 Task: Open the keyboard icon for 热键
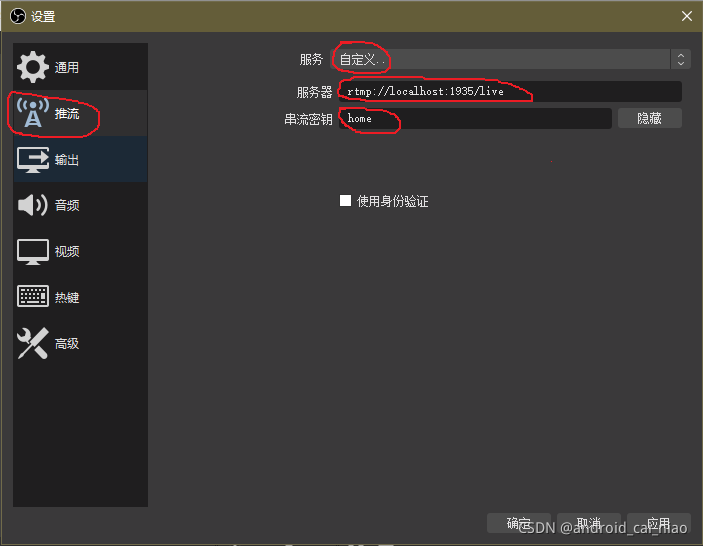[x=33, y=297]
